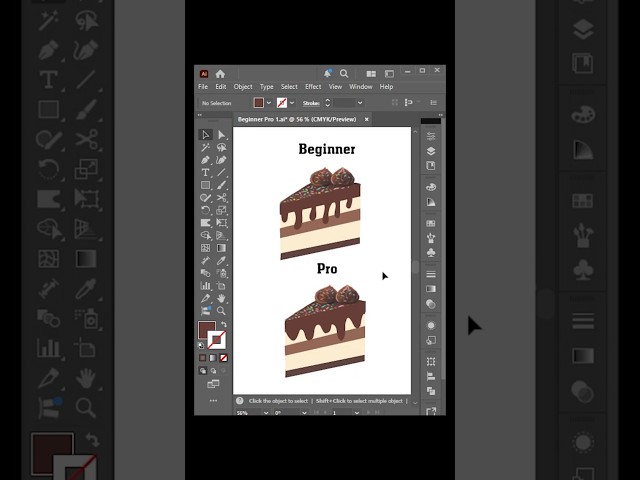This screenshot has width=640, height=480.
Task: Open the zoom level dropdown in status bar
Action: (266, 413)
